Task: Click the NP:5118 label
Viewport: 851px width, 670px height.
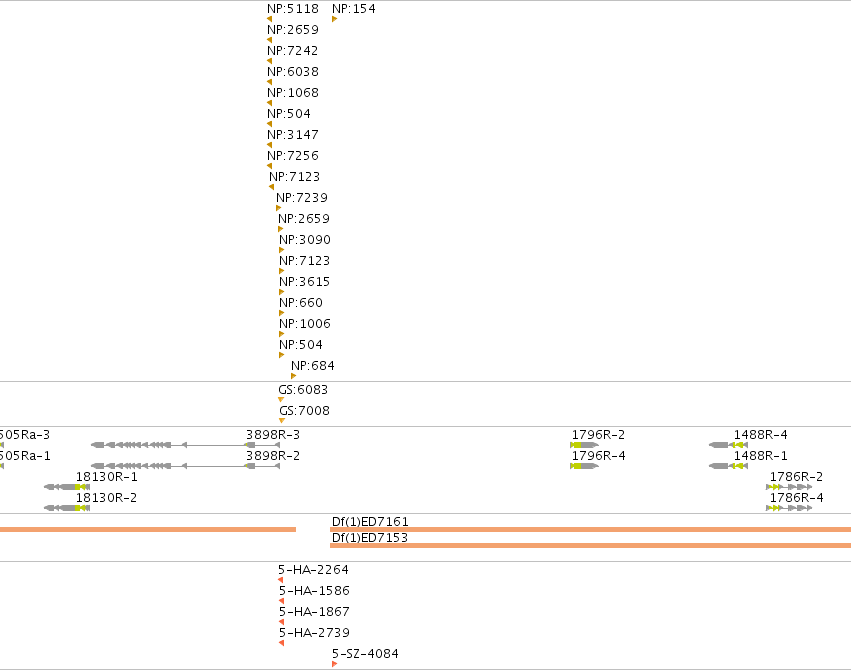Action: click(293, 9)
